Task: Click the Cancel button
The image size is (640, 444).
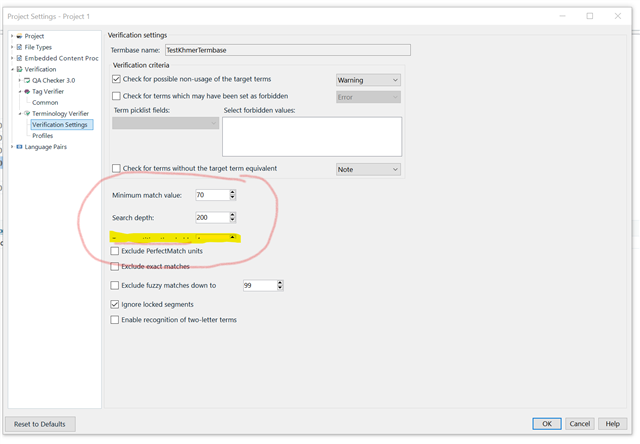Action: click(580, 424)
